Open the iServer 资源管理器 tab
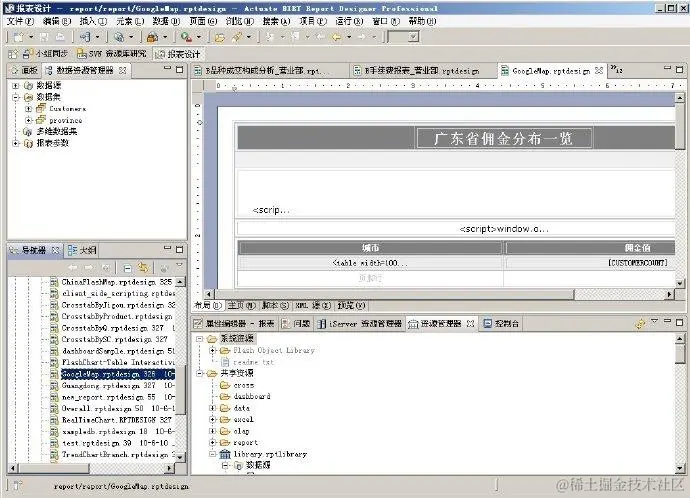Viewport: 690px width, 498px height. 360,324
